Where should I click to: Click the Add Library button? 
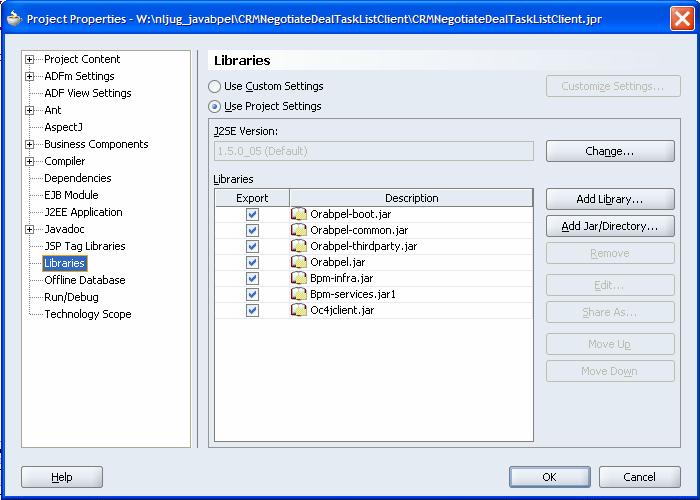coord(610,199)
